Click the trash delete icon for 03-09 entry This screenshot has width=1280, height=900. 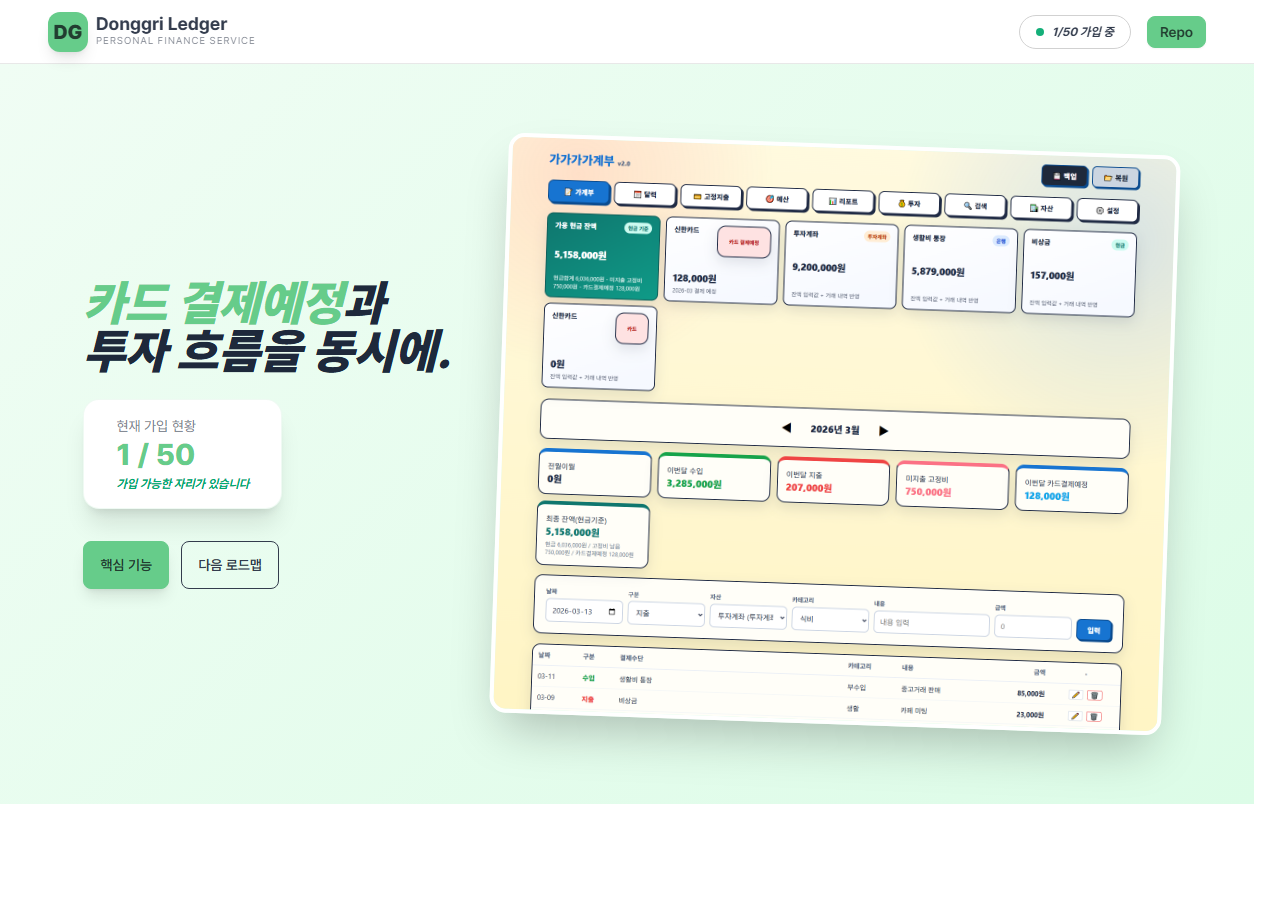click(x=1094, y=716)
